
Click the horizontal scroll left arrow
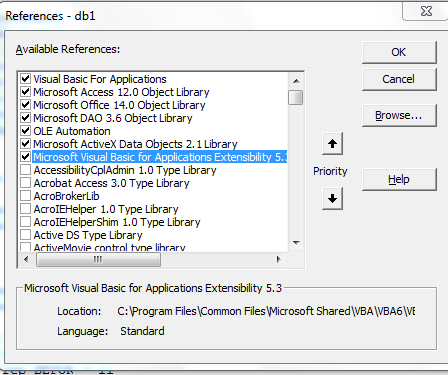(x=26, y=259)
